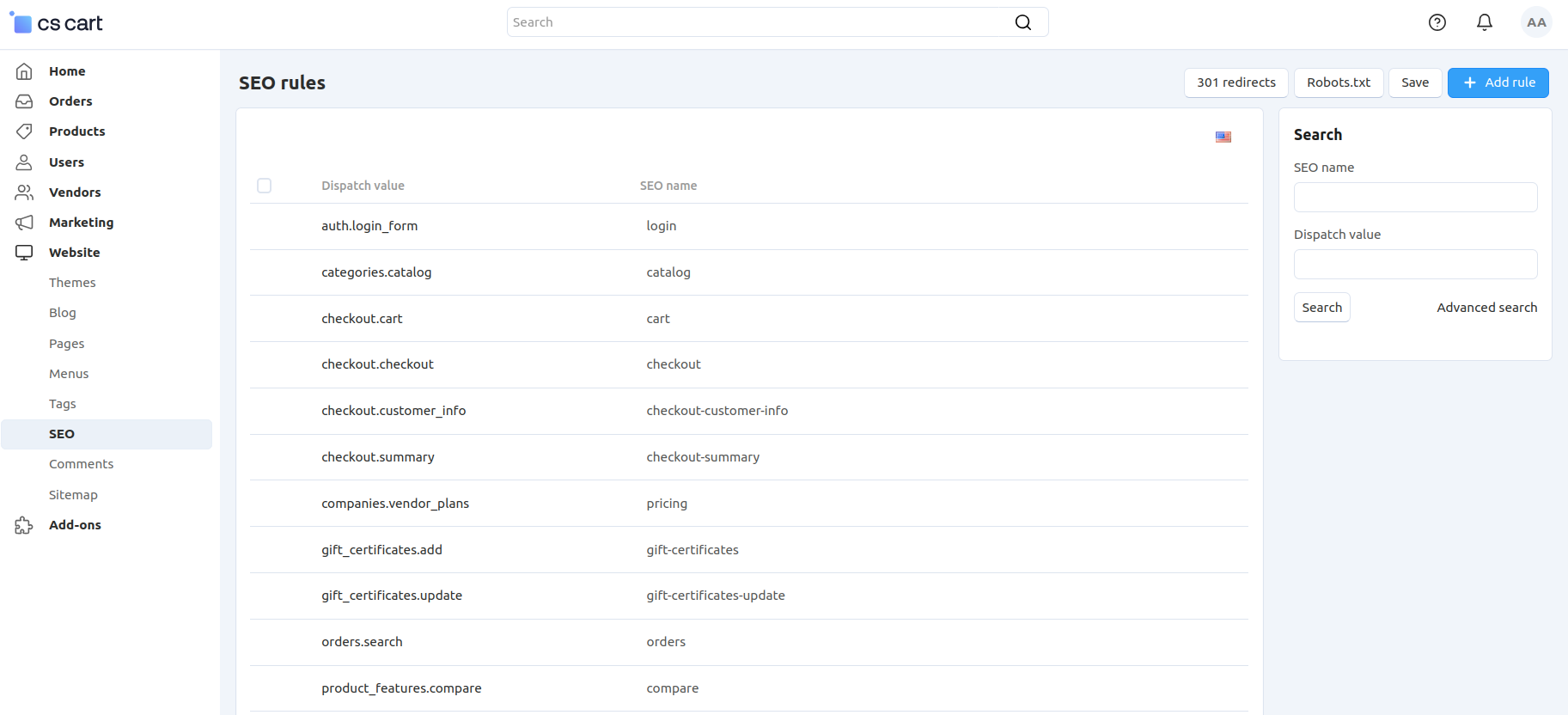1568x715 pixels.
Task: Select the SEO submenu item
Action: (x=107, y=434)
